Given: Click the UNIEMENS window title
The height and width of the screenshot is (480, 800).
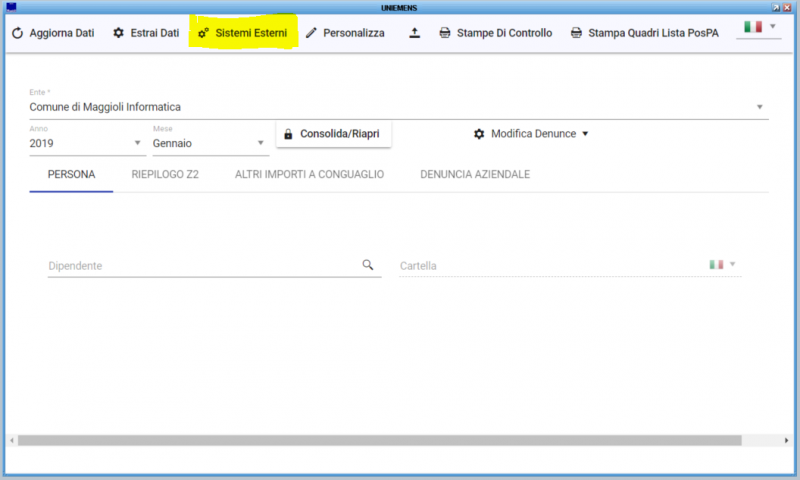Looking at the screenshot, I should (x=399, y=8).
